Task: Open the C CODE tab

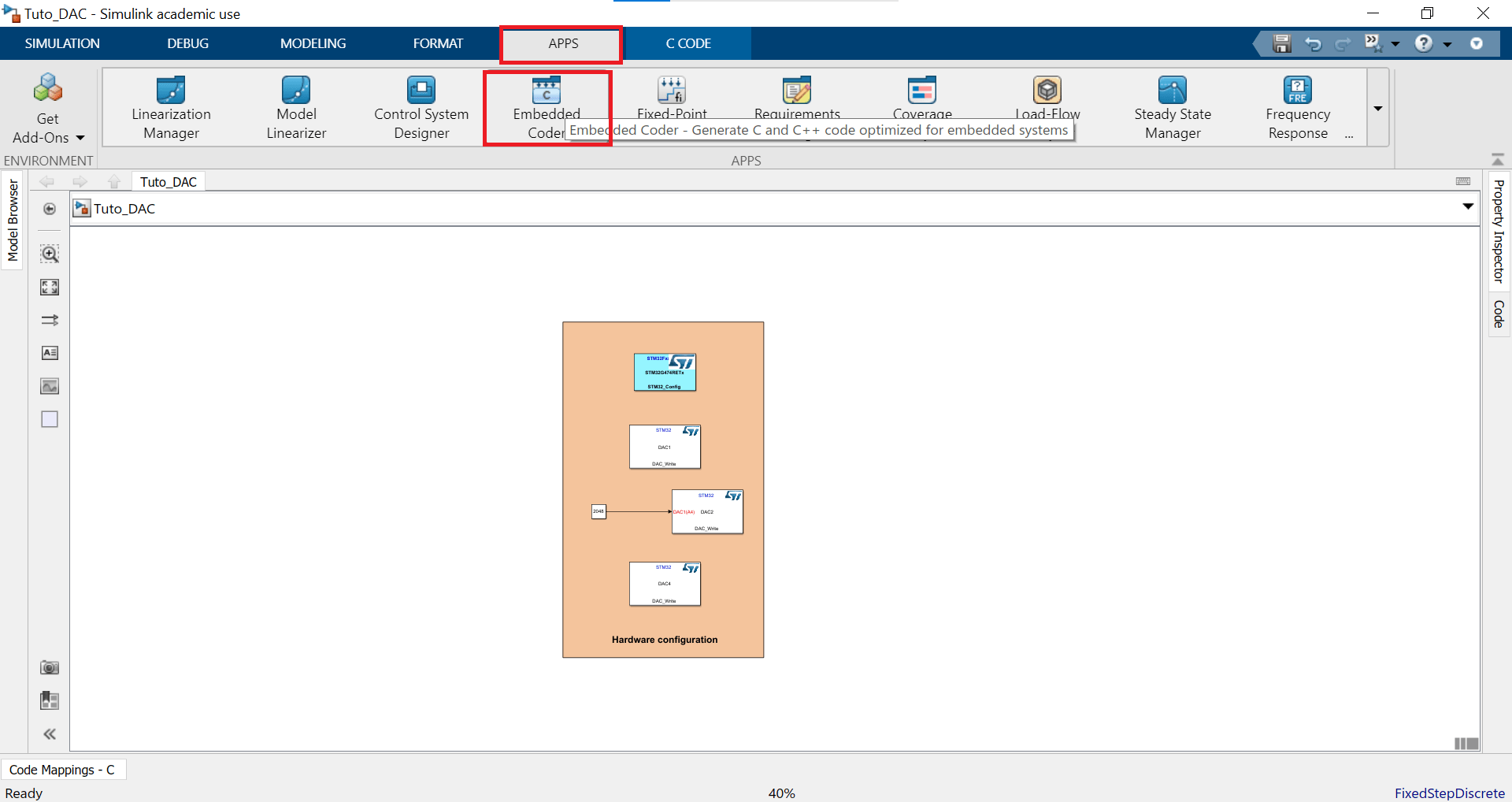Action: click(x=688, y=43)
